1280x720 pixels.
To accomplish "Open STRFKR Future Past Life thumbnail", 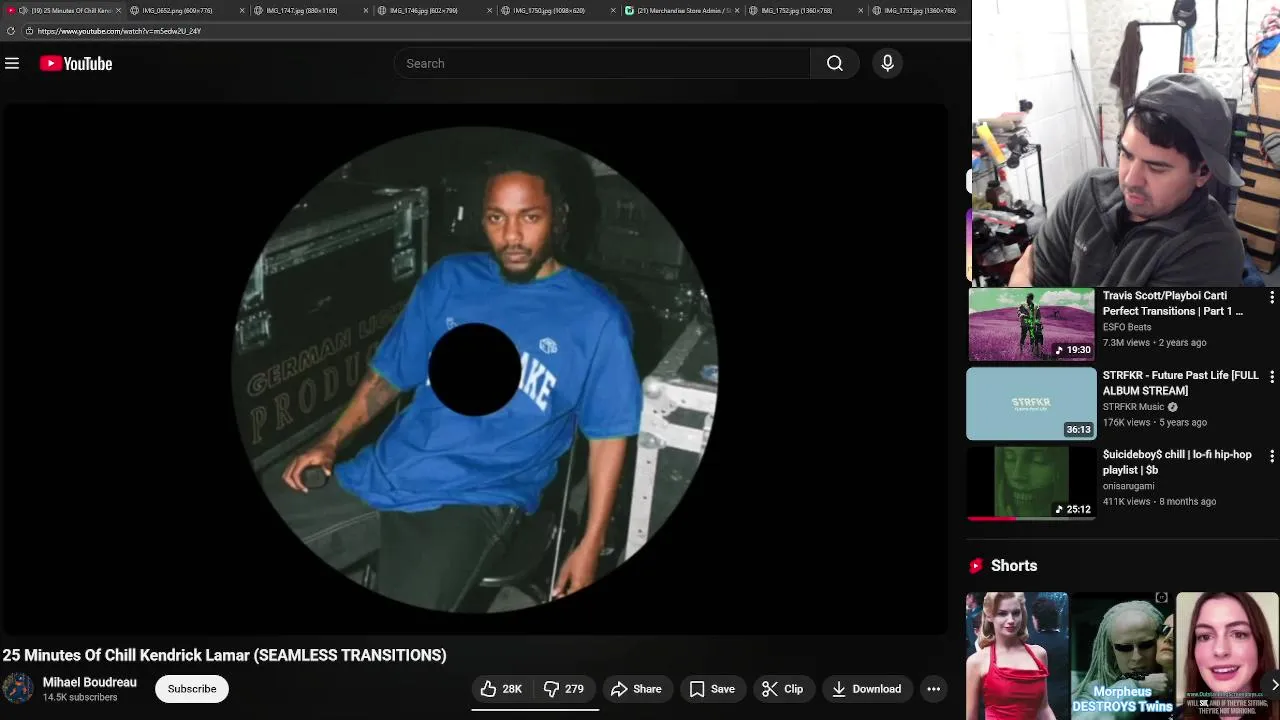I will point(1031,404).
